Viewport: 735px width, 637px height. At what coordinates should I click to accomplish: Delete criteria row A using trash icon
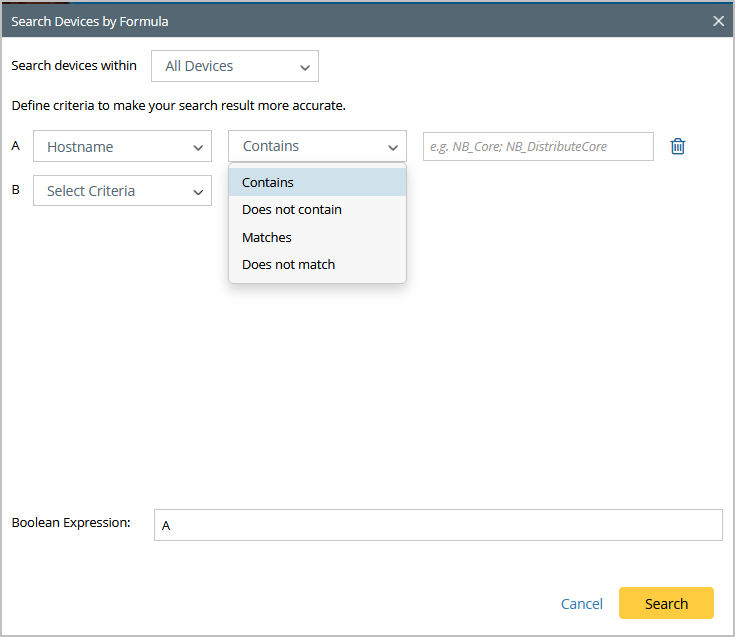[677, 146]
